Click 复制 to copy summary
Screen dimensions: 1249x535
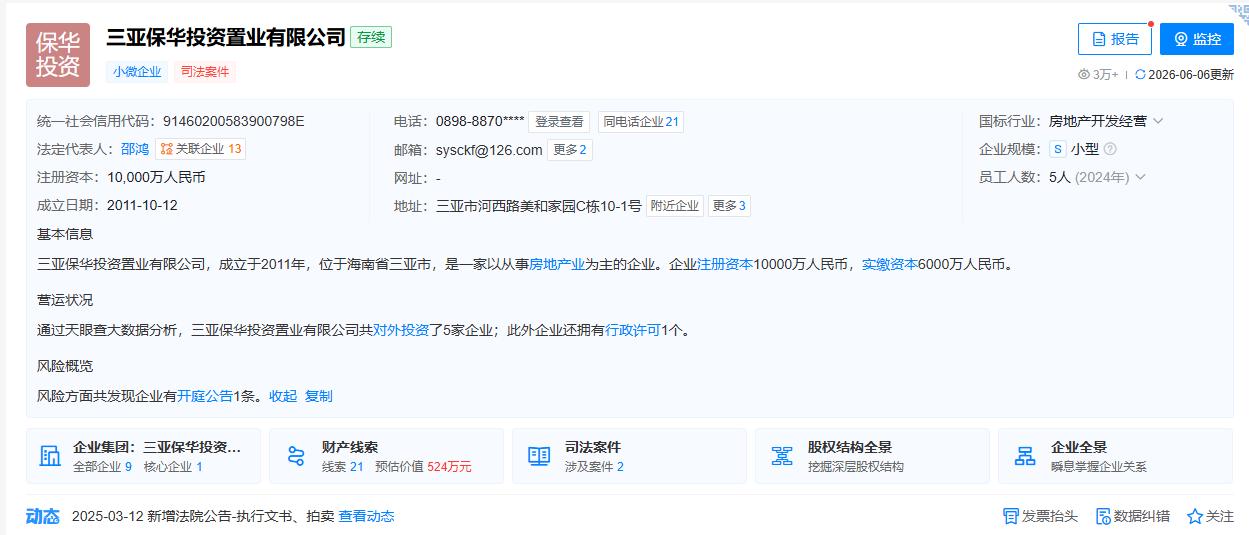click(319, 396)
